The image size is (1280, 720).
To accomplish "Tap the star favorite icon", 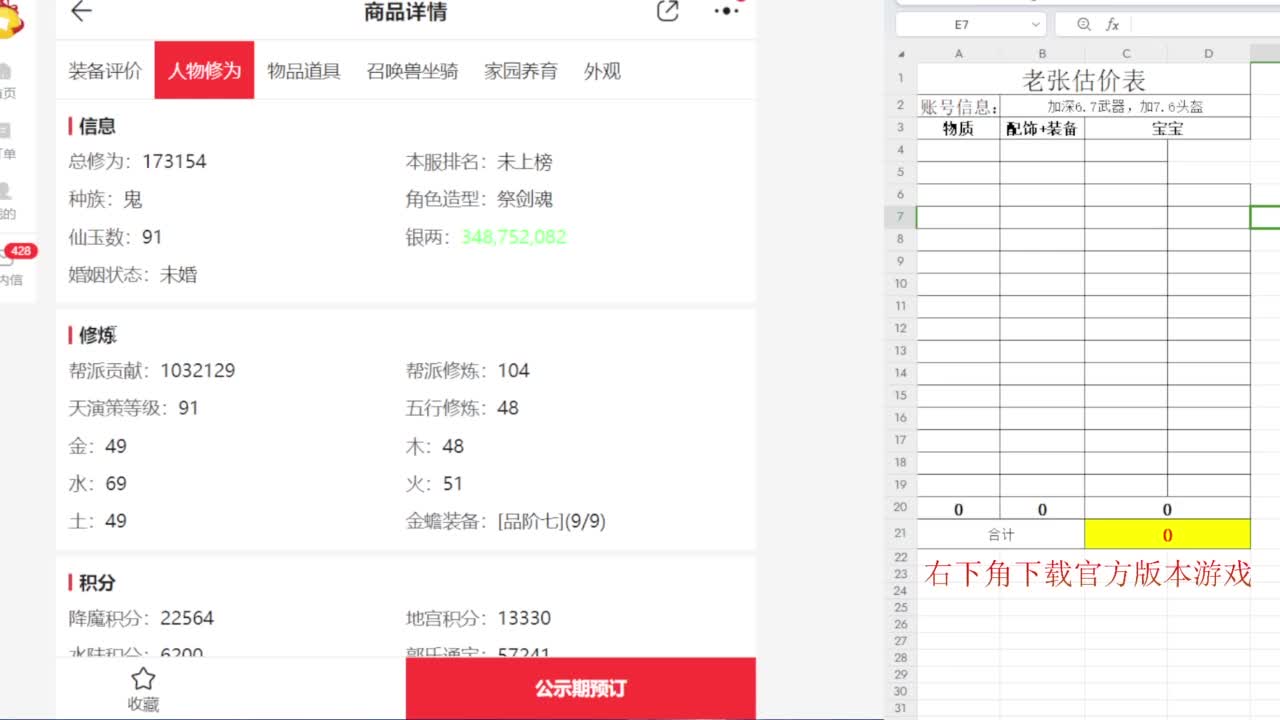I will [x=143, y=679].
